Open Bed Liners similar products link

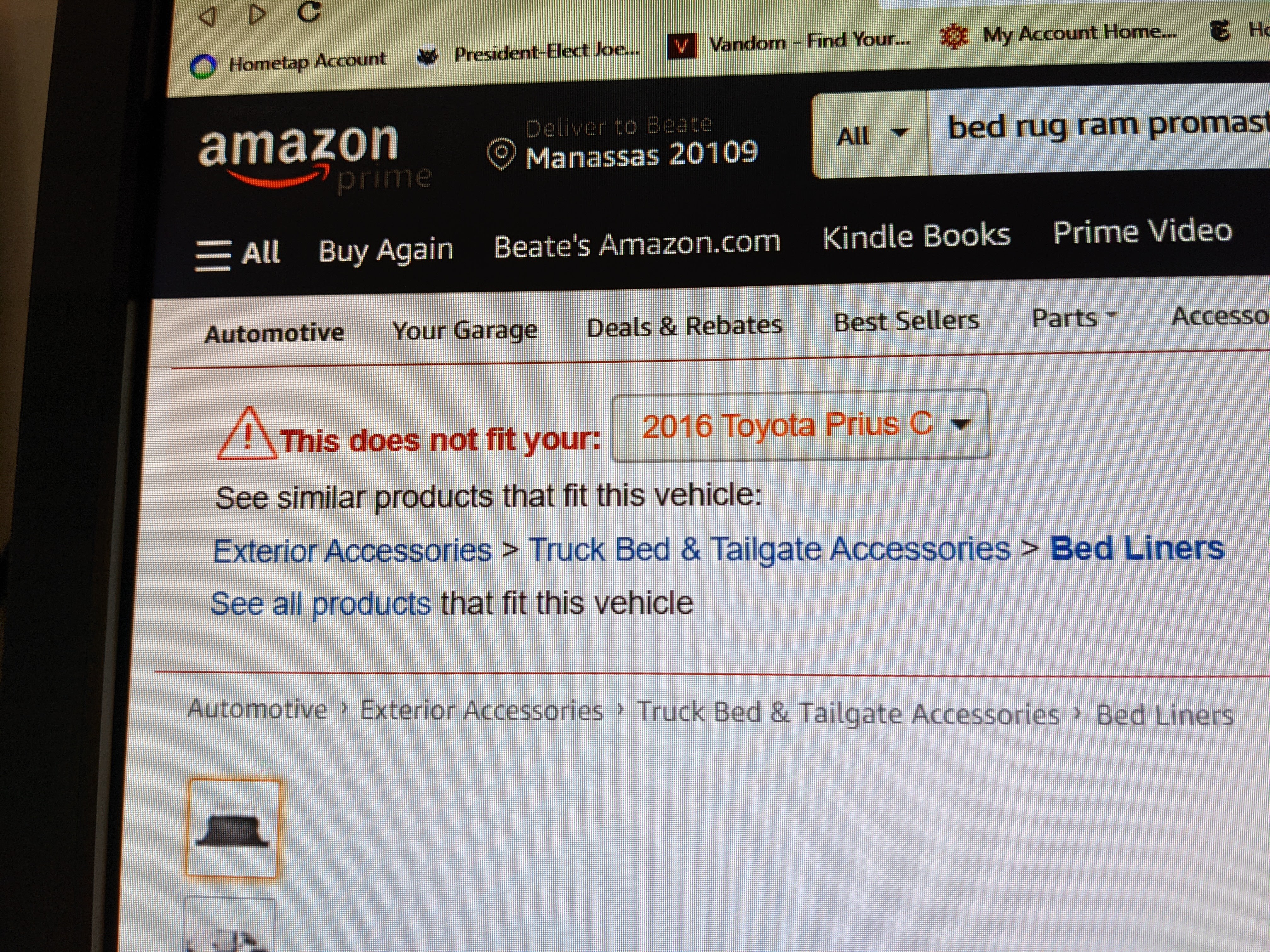tap(1137, 547)
